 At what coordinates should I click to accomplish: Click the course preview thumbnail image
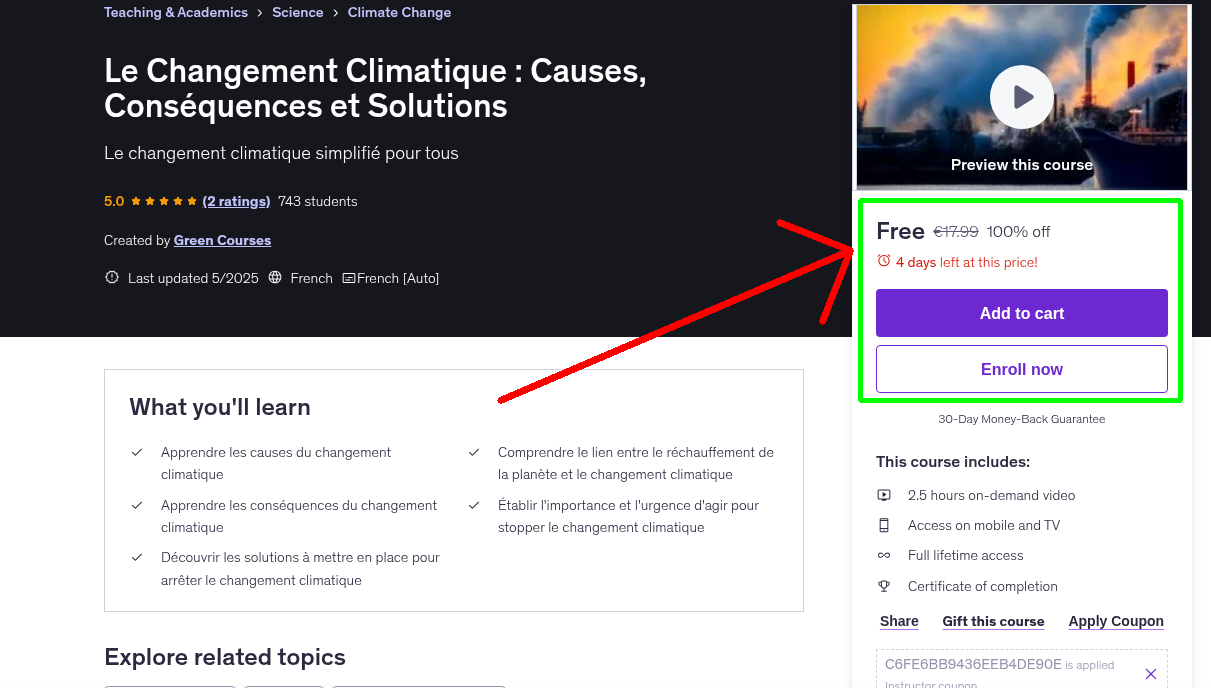coord(1021,60)
